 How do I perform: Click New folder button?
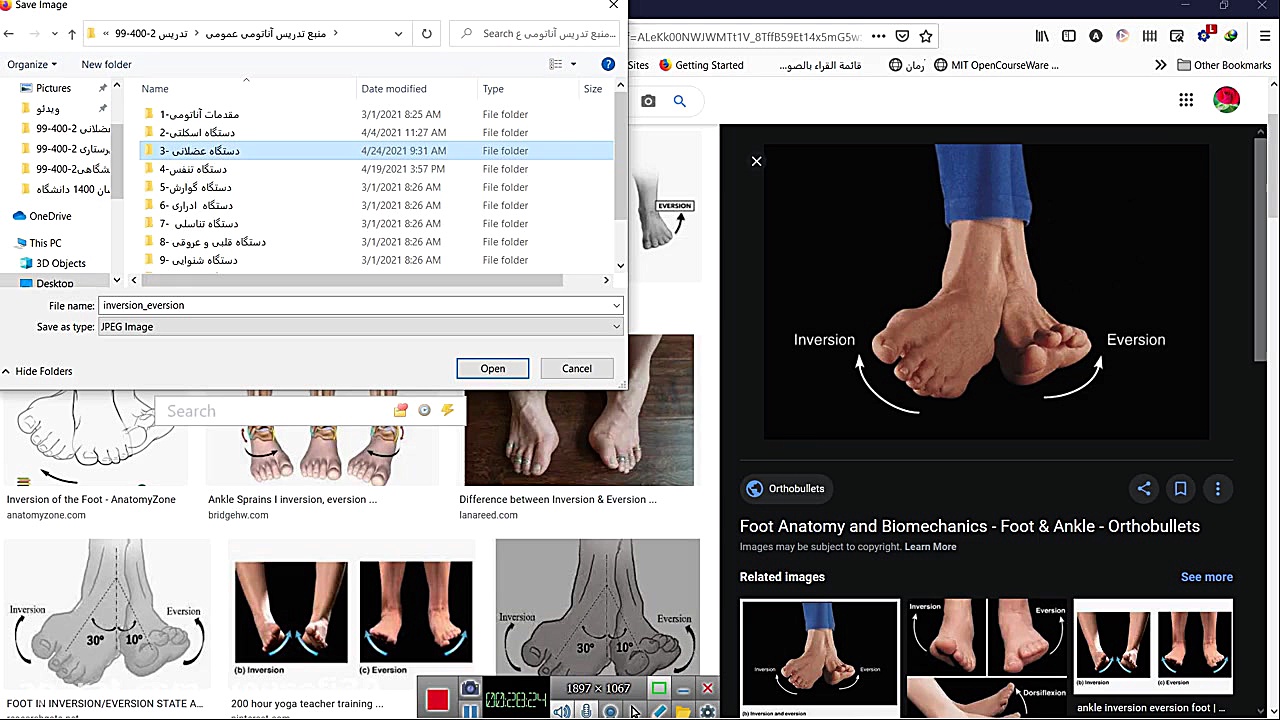coord(106,64)
